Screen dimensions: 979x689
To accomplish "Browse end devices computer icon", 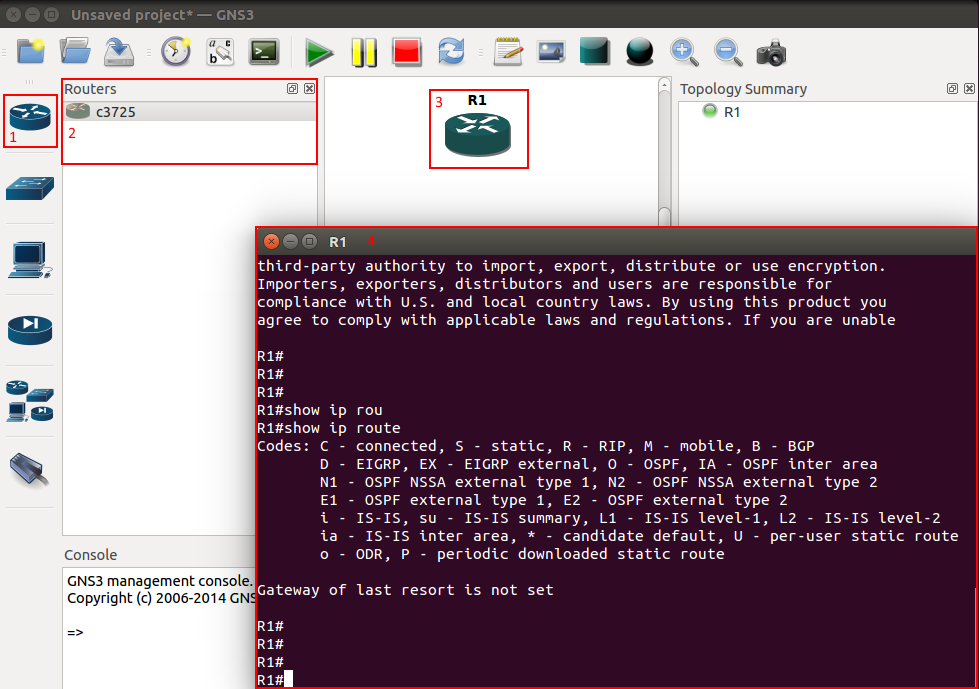I will 30,260.
